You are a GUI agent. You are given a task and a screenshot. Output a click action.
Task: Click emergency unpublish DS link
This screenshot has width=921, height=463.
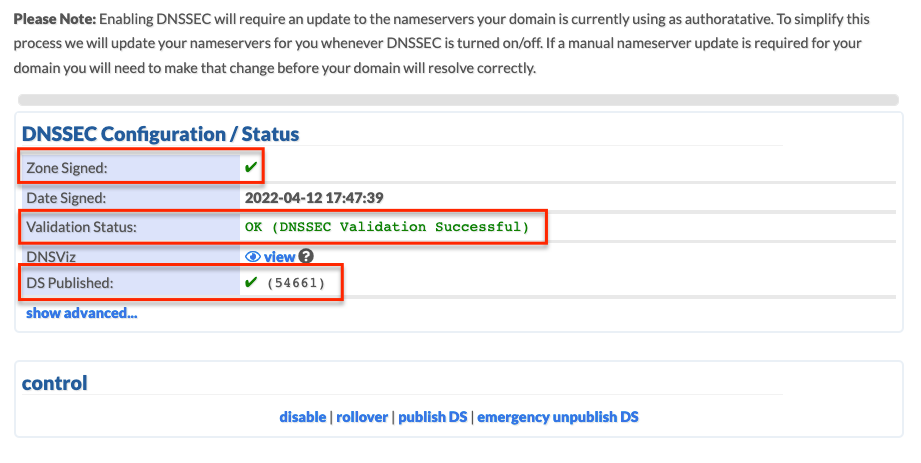click(558, 417)
